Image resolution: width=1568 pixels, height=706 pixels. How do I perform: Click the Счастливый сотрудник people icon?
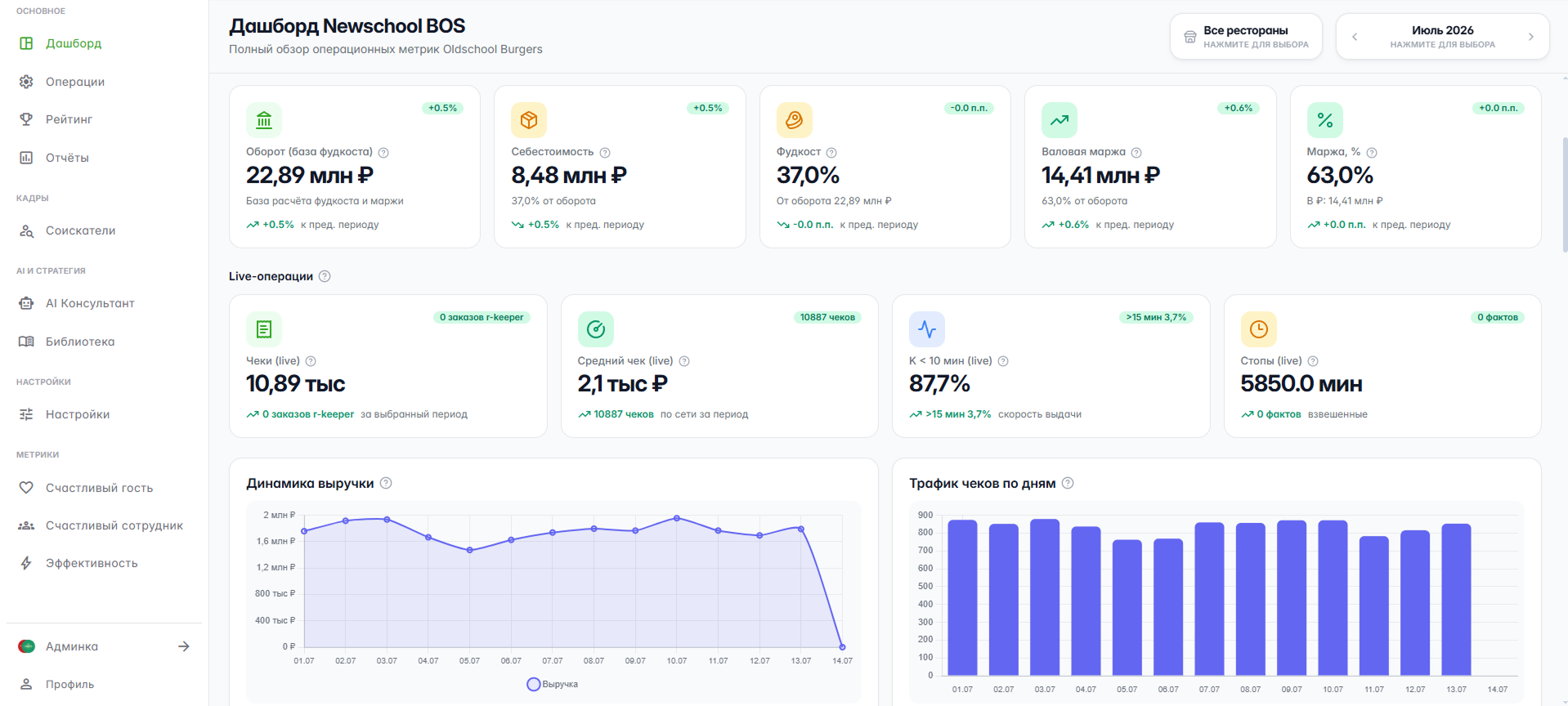click(x=26, y=525)
